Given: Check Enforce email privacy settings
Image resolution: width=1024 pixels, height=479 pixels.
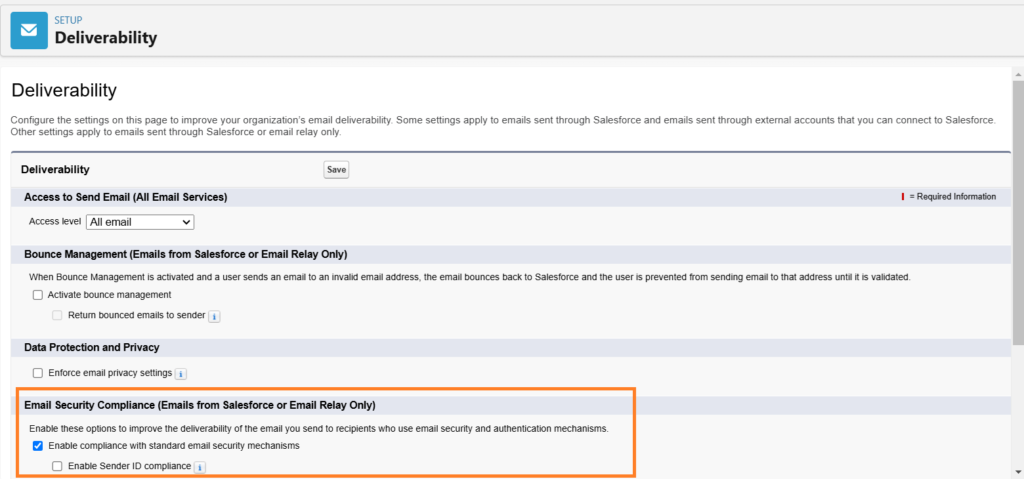Looking at the screenshot, I should [x=38, y=372].
